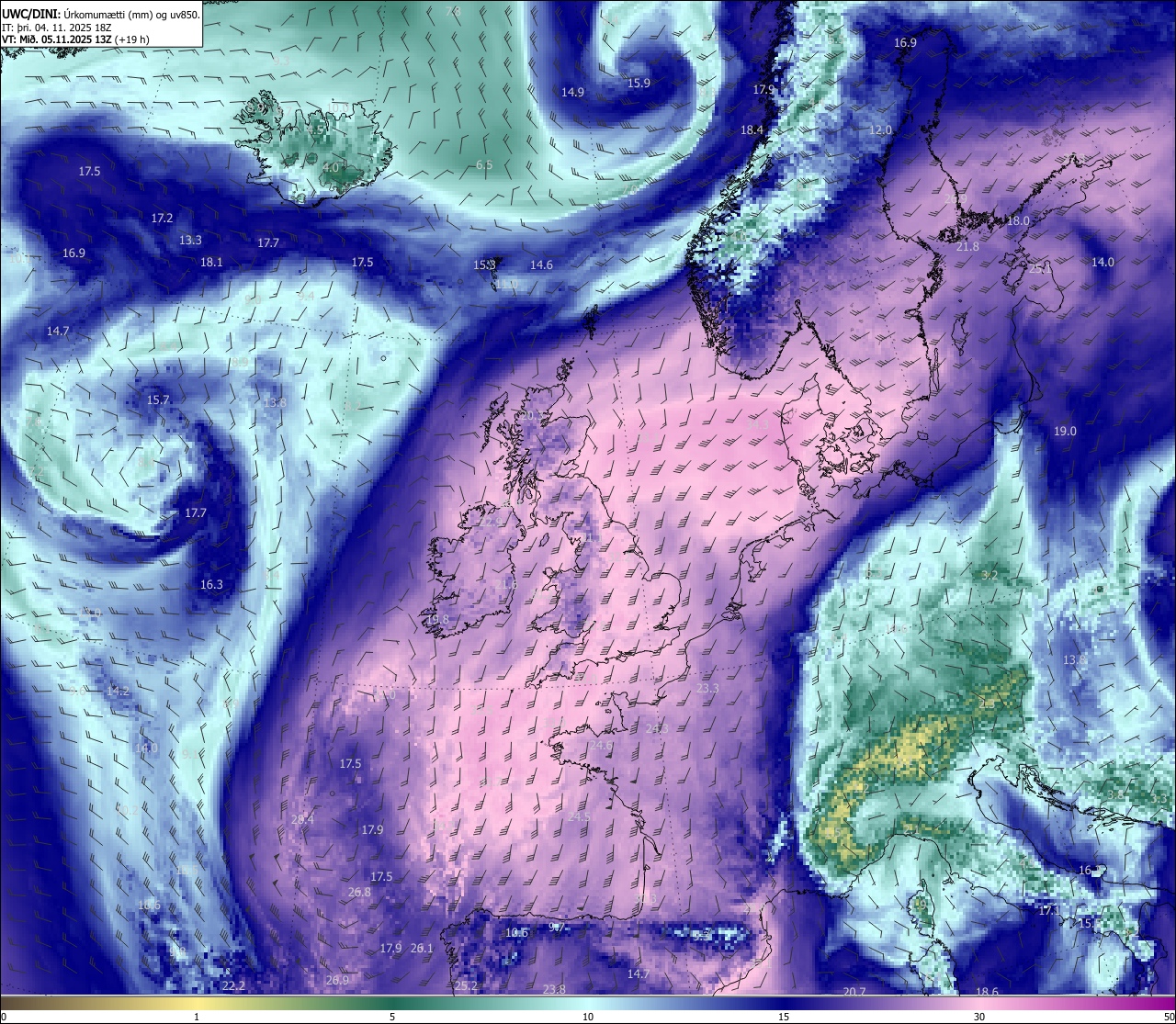Click the 24.5 value over western France
1176x1024 pixels.
click(x=579, y=817)
